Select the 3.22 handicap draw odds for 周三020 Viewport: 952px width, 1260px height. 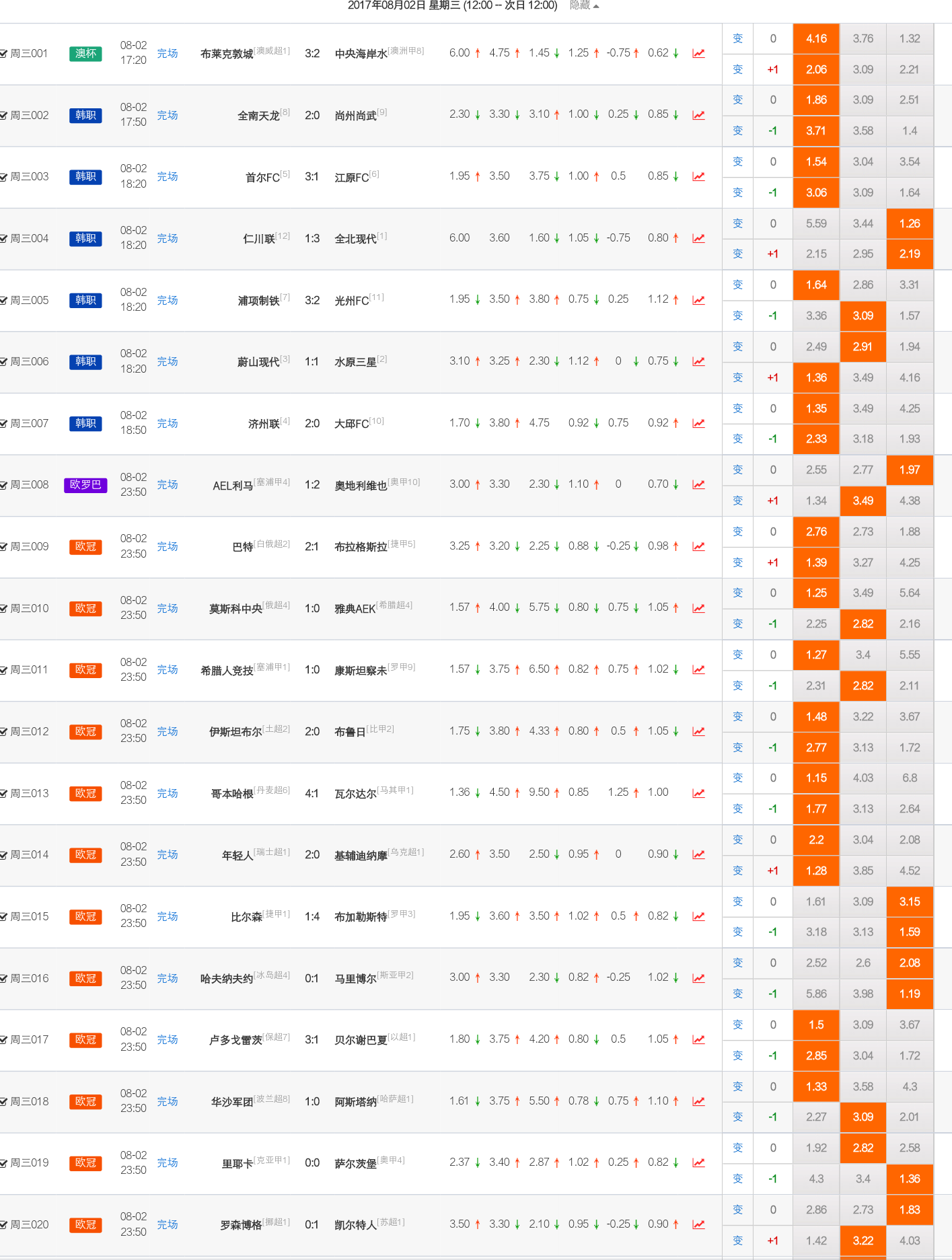pos(863,1240)
